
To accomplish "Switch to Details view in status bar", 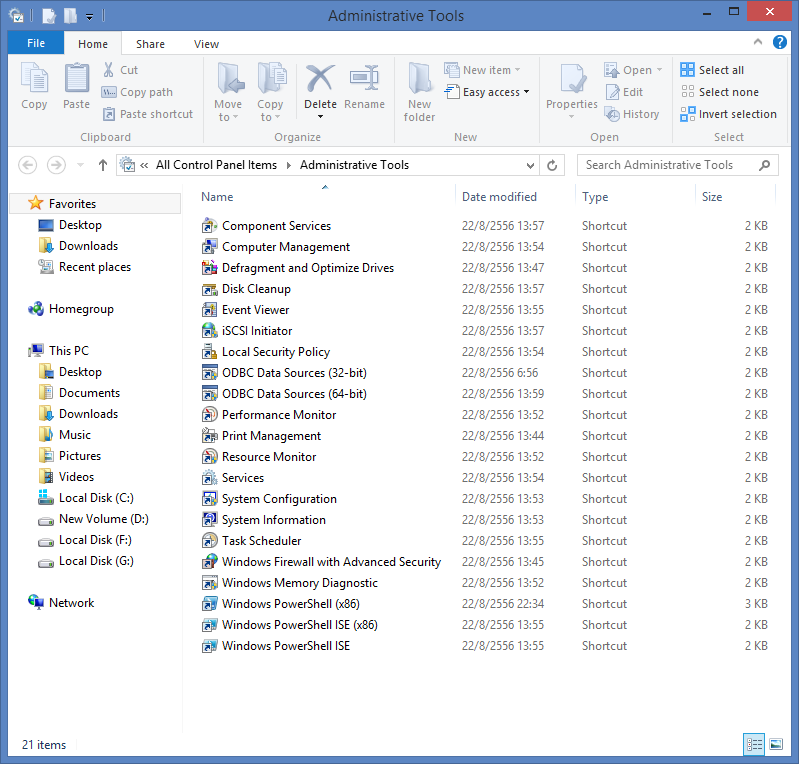I will (x=754, y=745).
